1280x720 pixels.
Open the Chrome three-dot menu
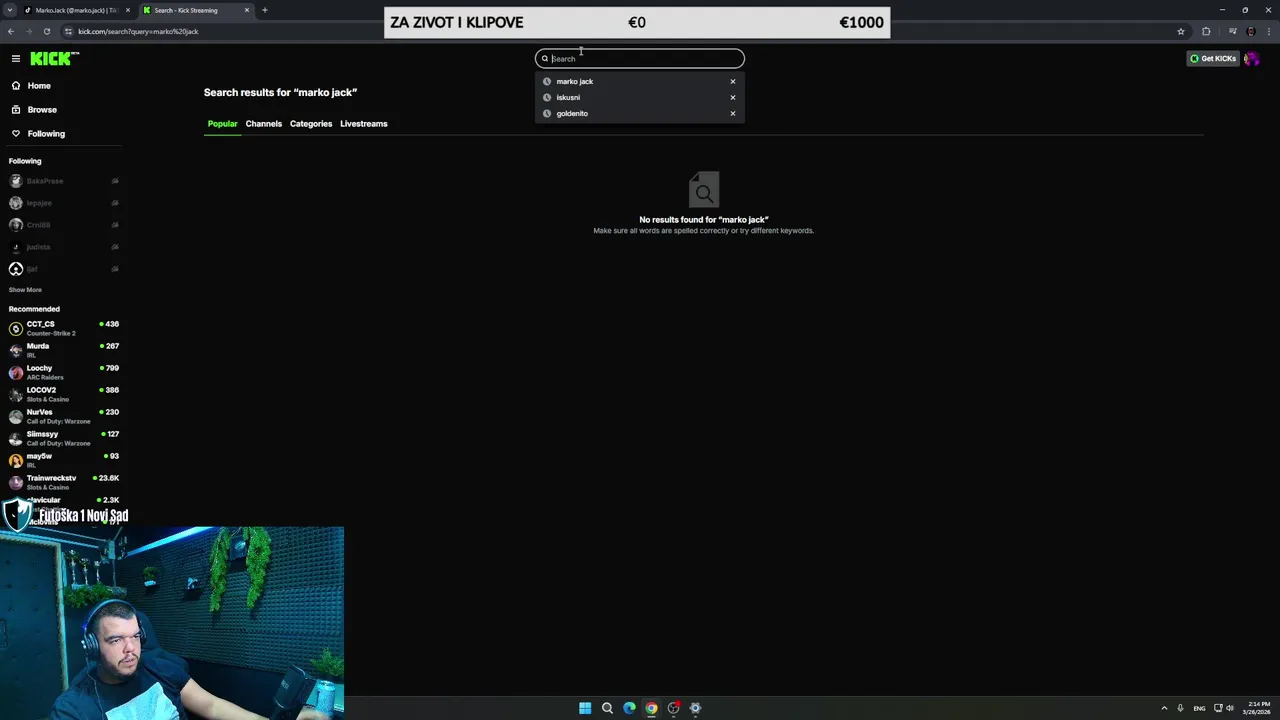tap(1269, 31)
